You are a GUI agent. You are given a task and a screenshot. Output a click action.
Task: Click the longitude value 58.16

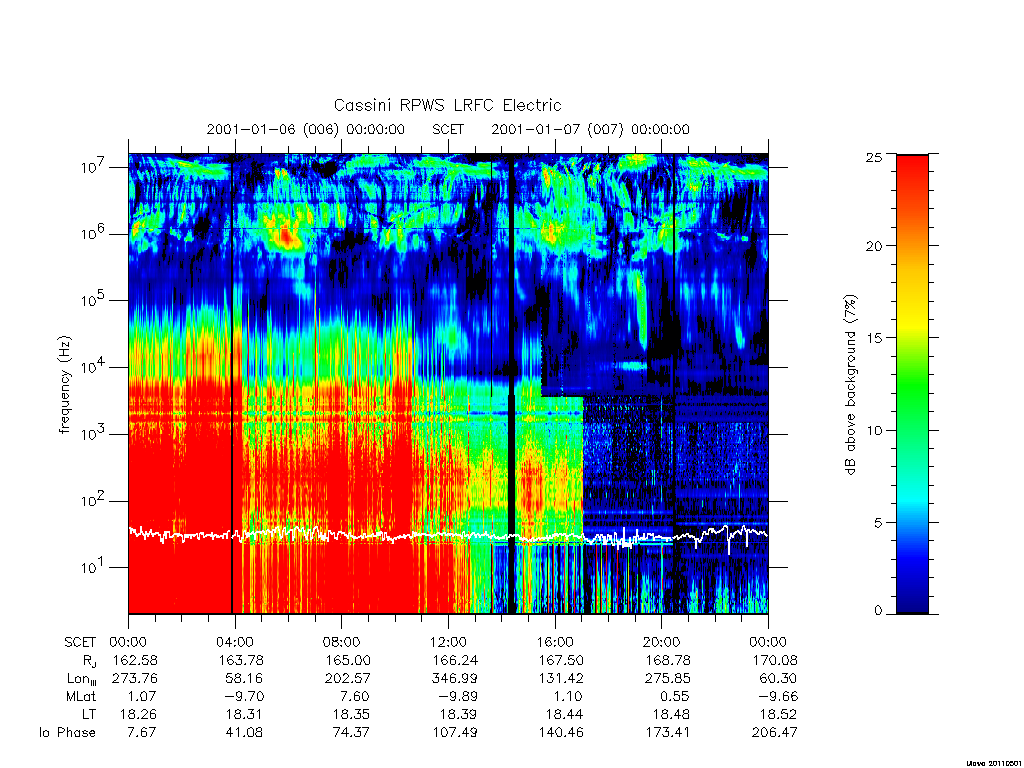click(x=244, y=679)
